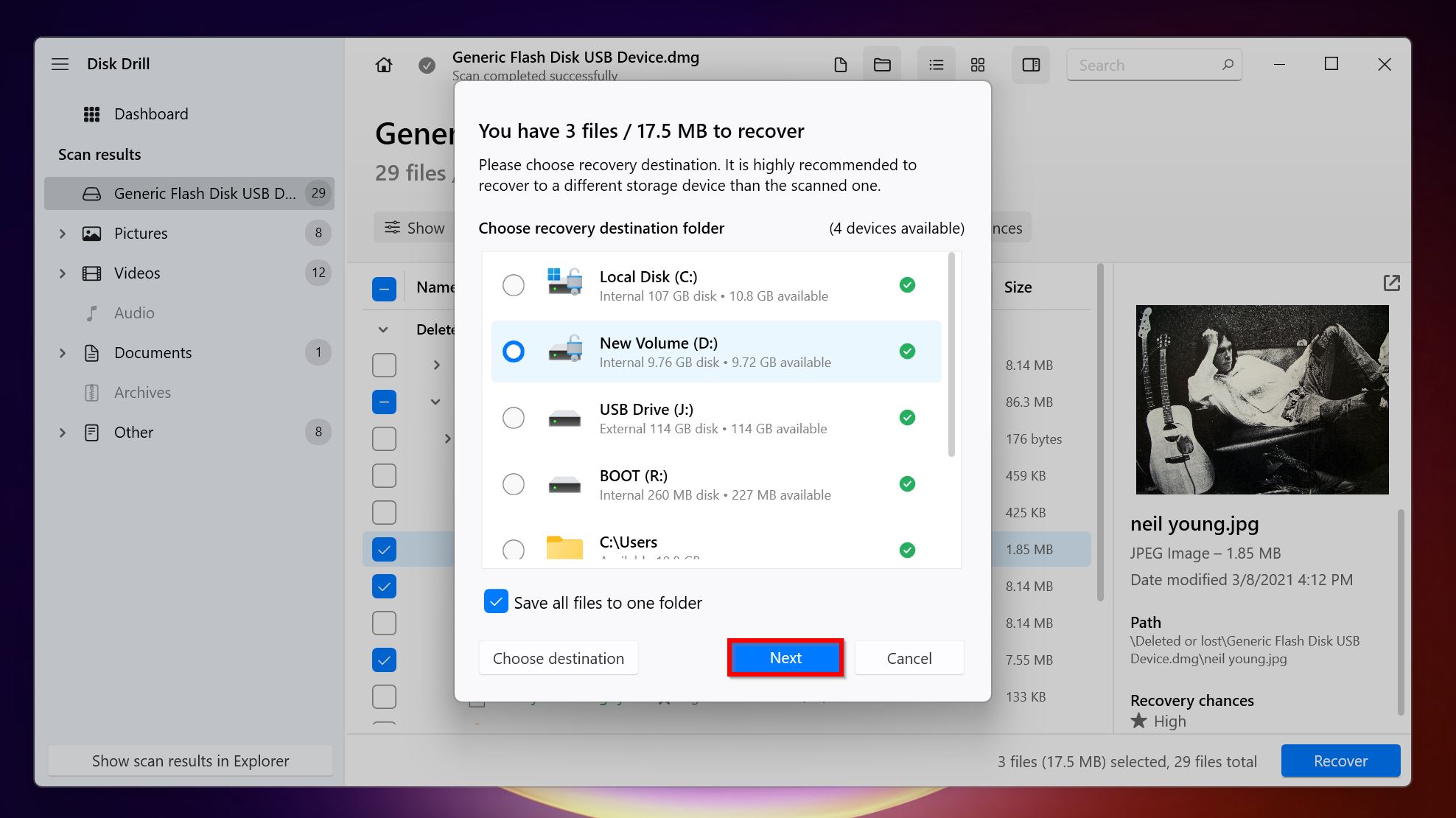This screenshot has height=818, width=1456.
Task: Click Choose destination button
Action: 559,658
